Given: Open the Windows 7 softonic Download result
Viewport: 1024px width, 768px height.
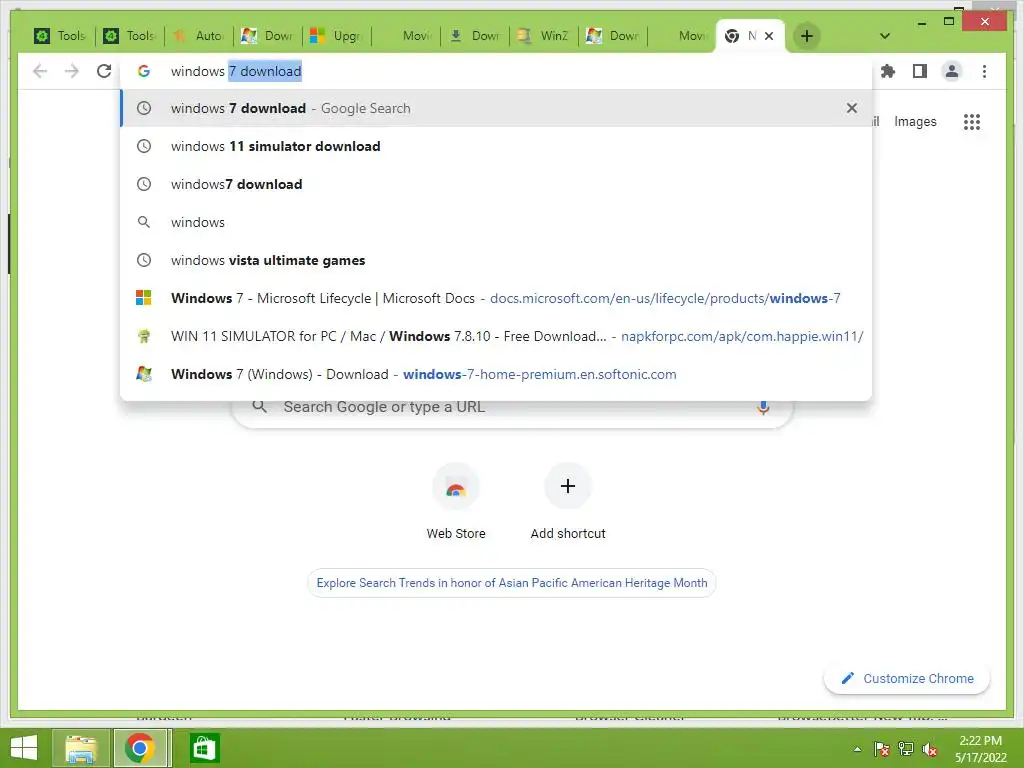Looking at the screenshot, I should 496,374.
